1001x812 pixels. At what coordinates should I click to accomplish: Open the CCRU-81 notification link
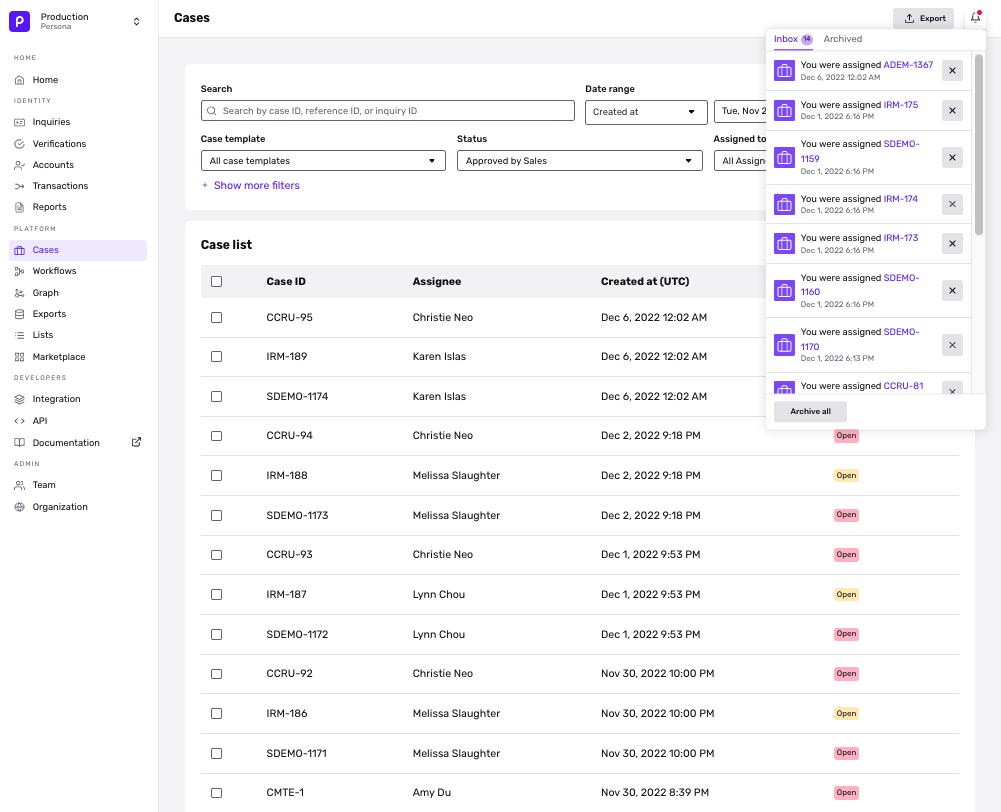[903, 386]
